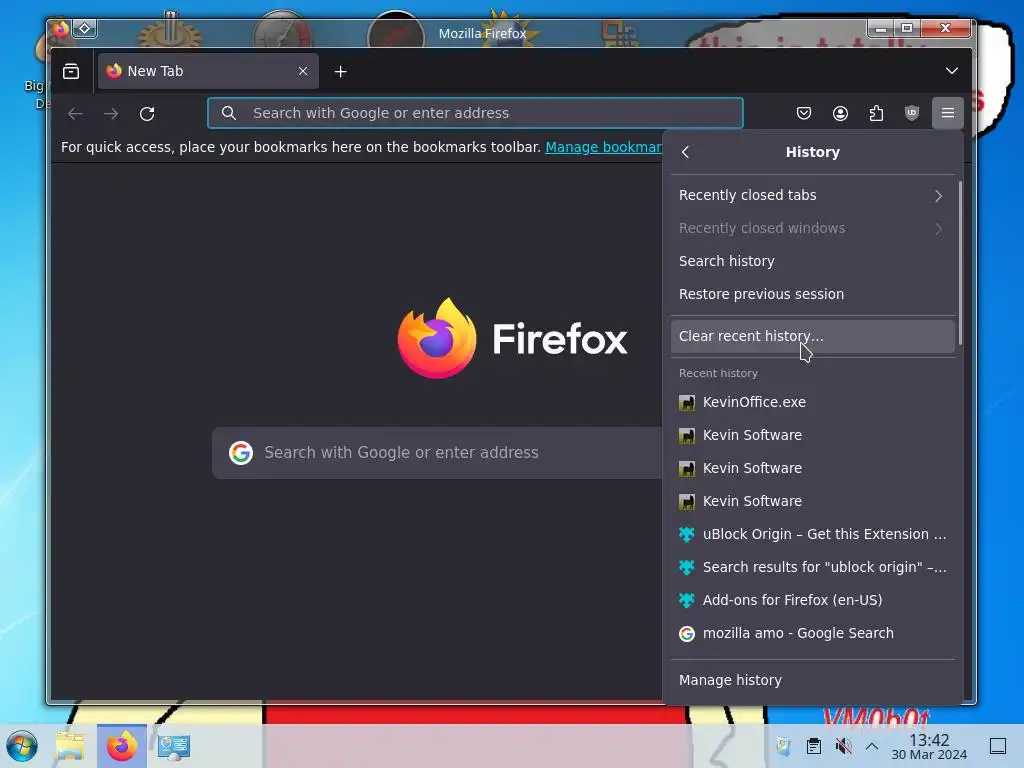Toggle the hamburger application menu
1024x768 pixels.
click(x=948, y=113)
